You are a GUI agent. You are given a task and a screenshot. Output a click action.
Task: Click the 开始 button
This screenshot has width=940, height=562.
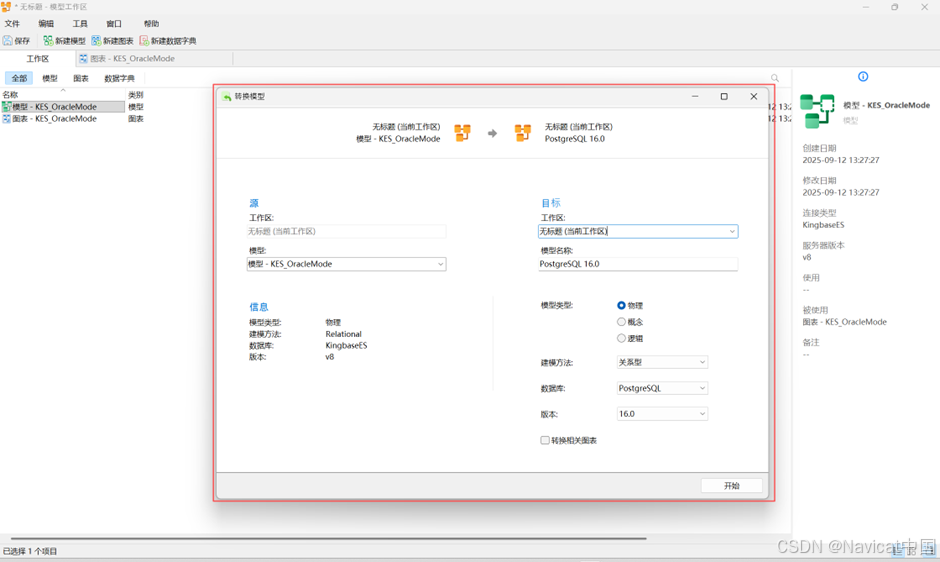coord(731,486)
